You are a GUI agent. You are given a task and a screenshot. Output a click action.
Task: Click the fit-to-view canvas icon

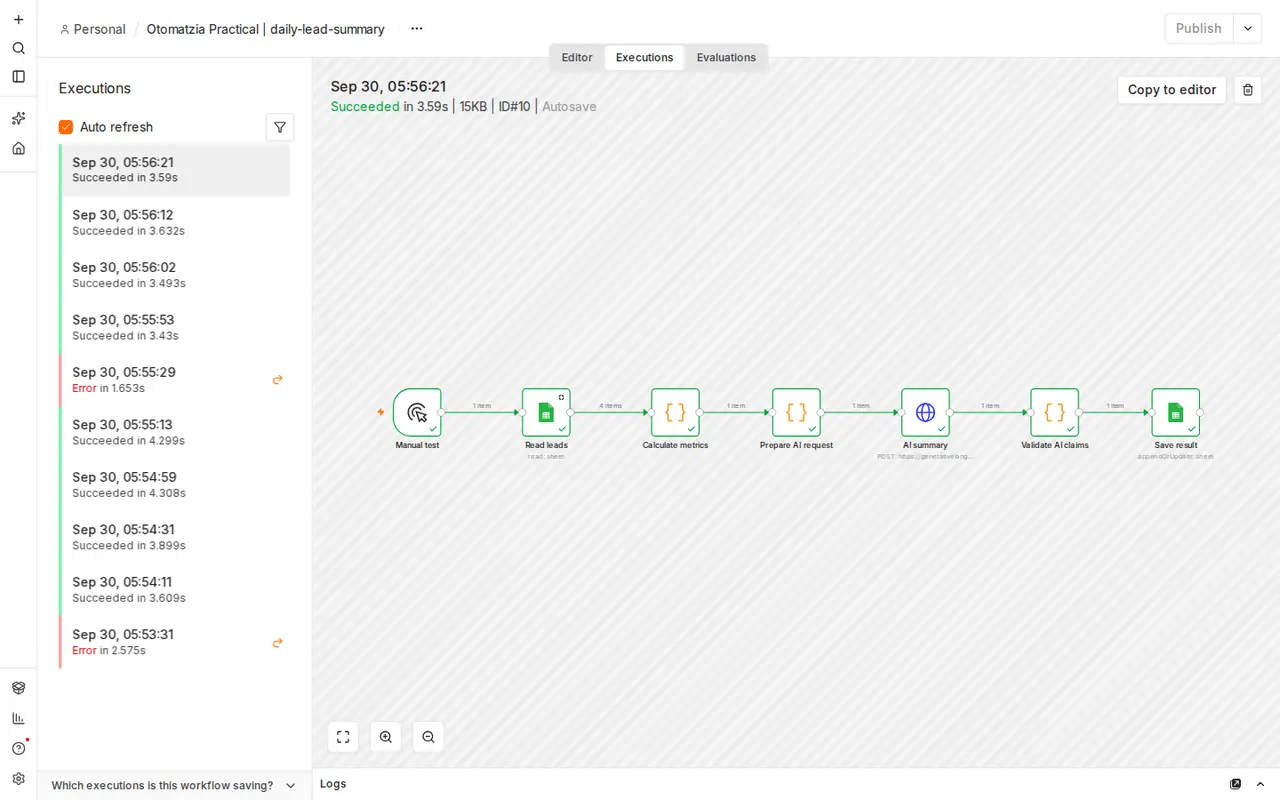[x=343, y=737]
